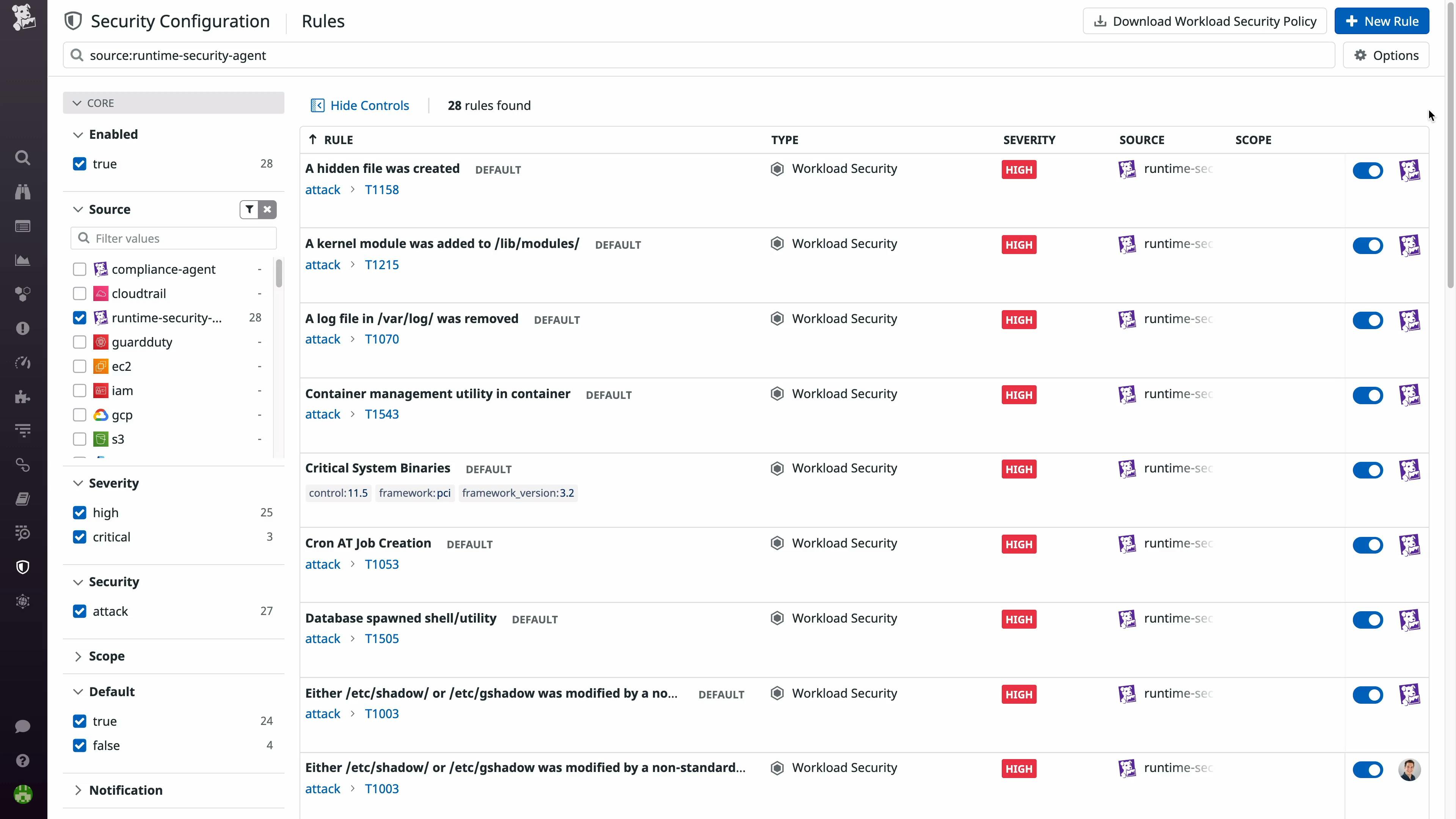Open the help question mark icon
The width and height of the screenshot is (1456, 819).
(23, 760)
